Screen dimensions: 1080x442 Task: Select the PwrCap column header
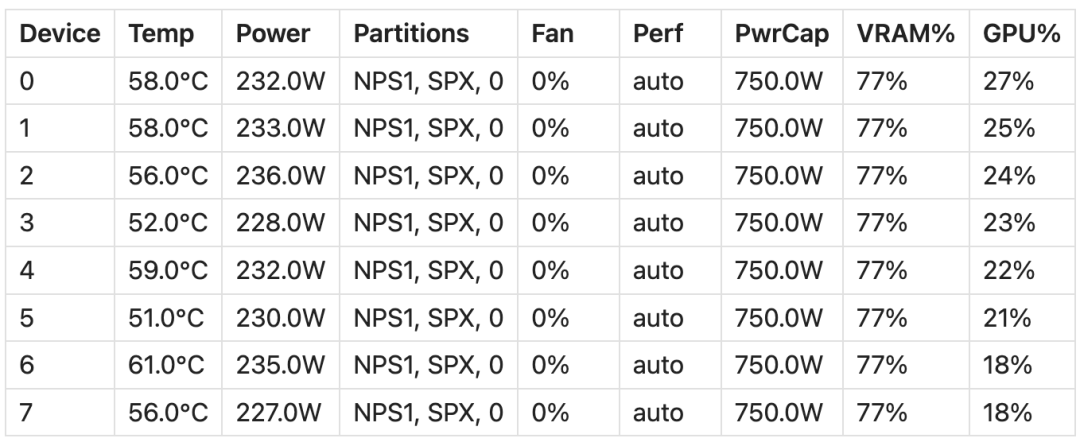[782, 34]
